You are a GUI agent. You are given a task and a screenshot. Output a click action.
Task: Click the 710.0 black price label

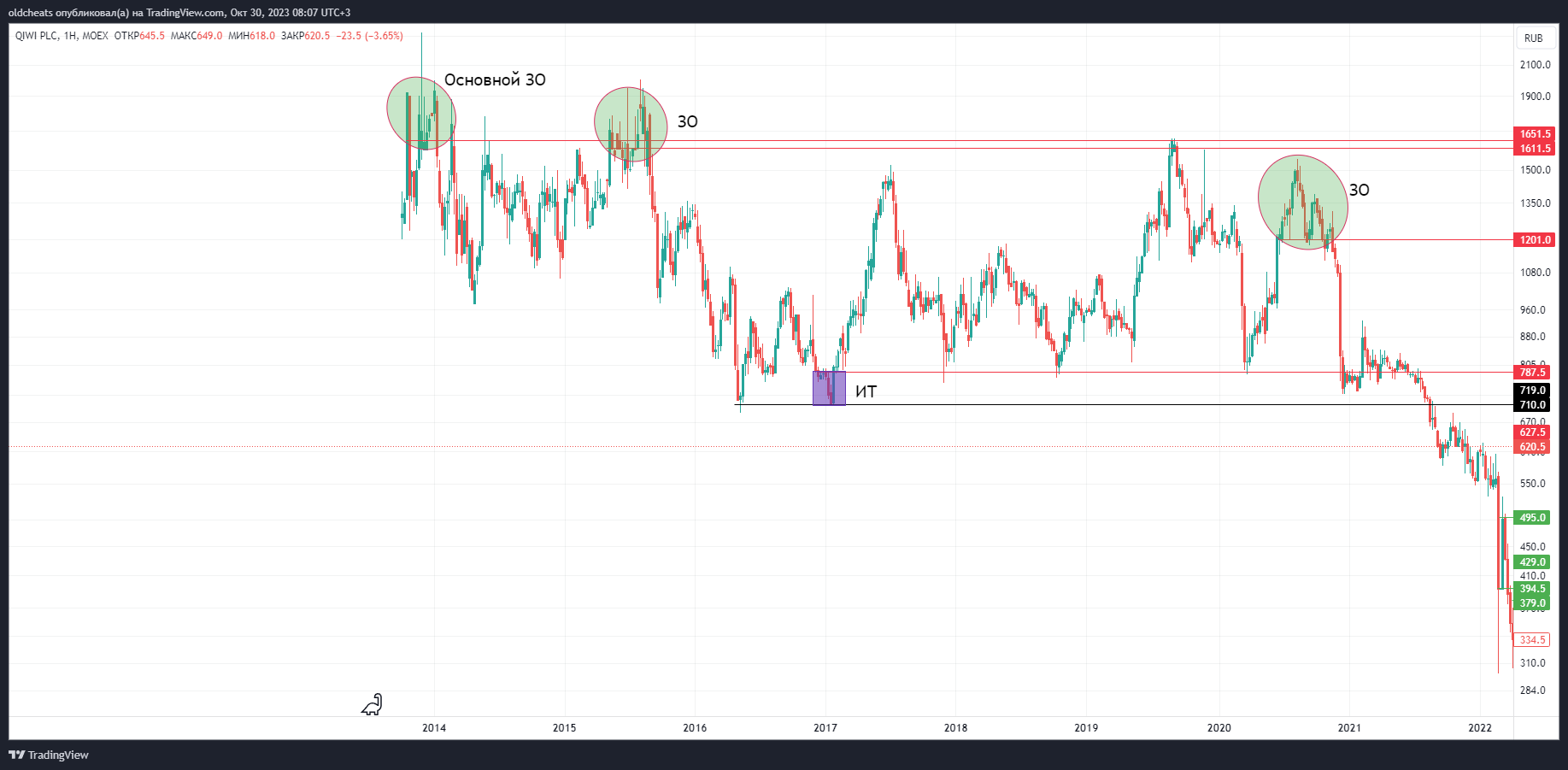point(1532,405)
